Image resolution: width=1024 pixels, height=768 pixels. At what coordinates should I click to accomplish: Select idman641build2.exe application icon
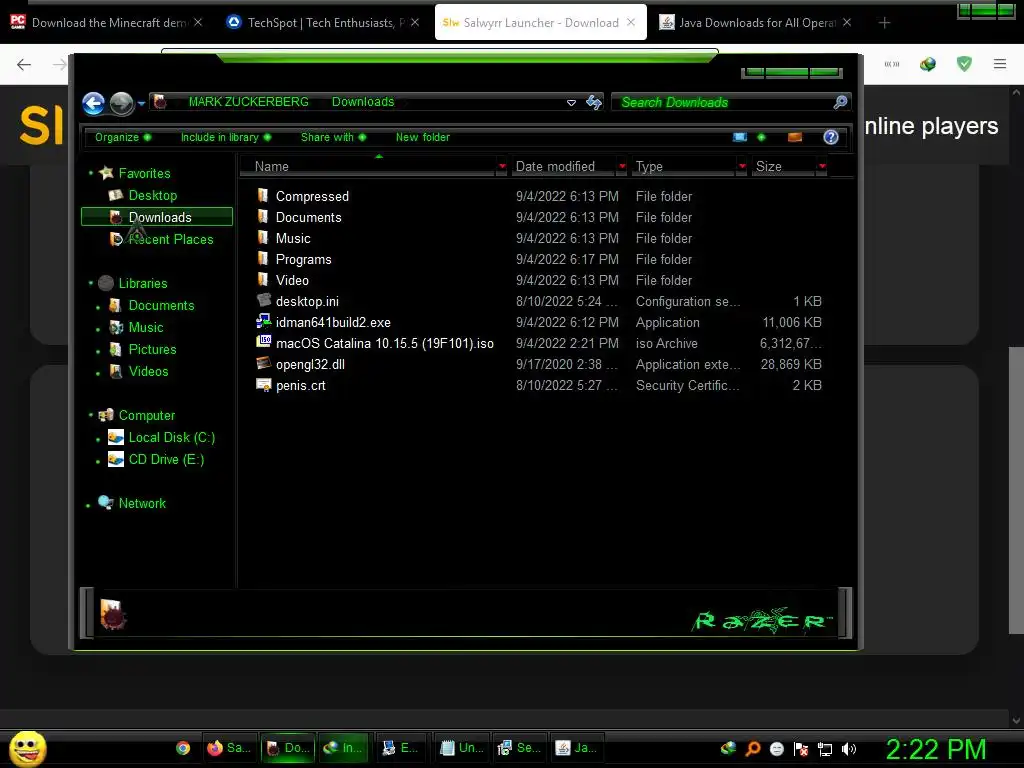(264, 321)
